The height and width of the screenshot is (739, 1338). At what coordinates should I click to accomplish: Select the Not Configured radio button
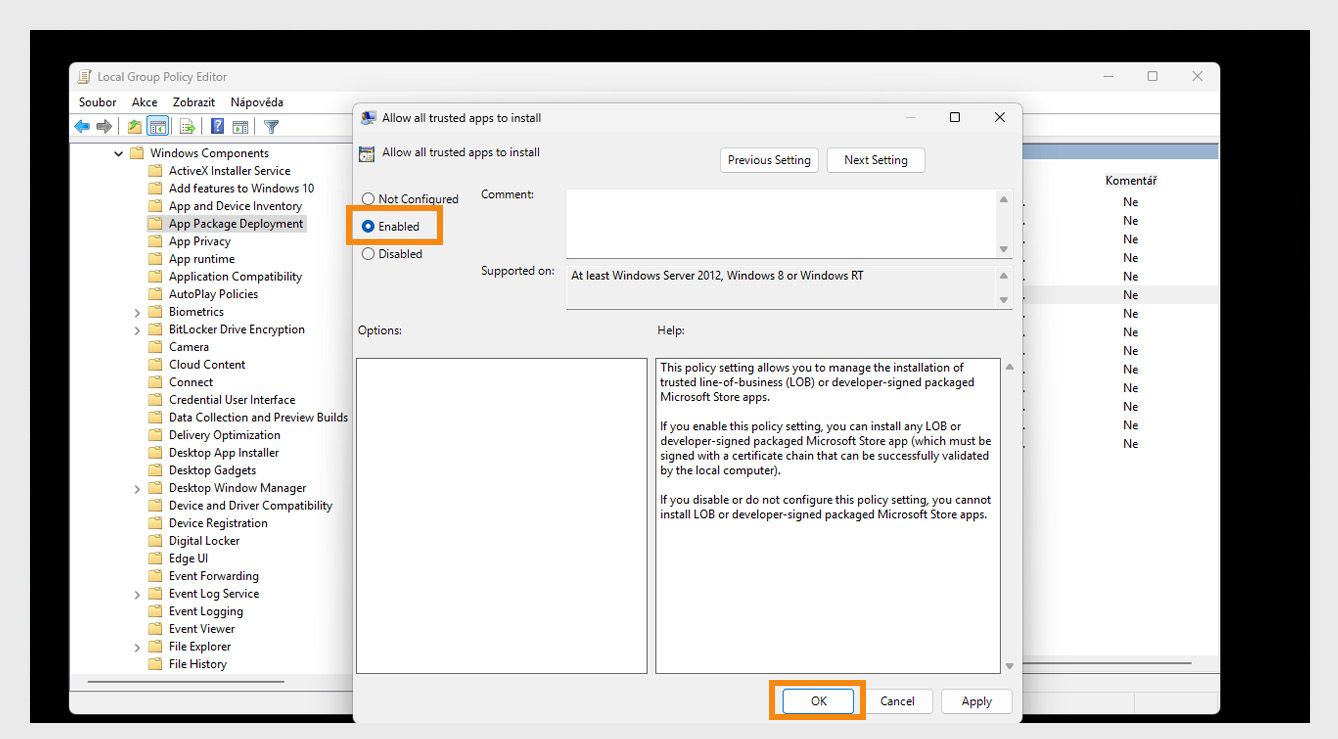click(368, 199)
